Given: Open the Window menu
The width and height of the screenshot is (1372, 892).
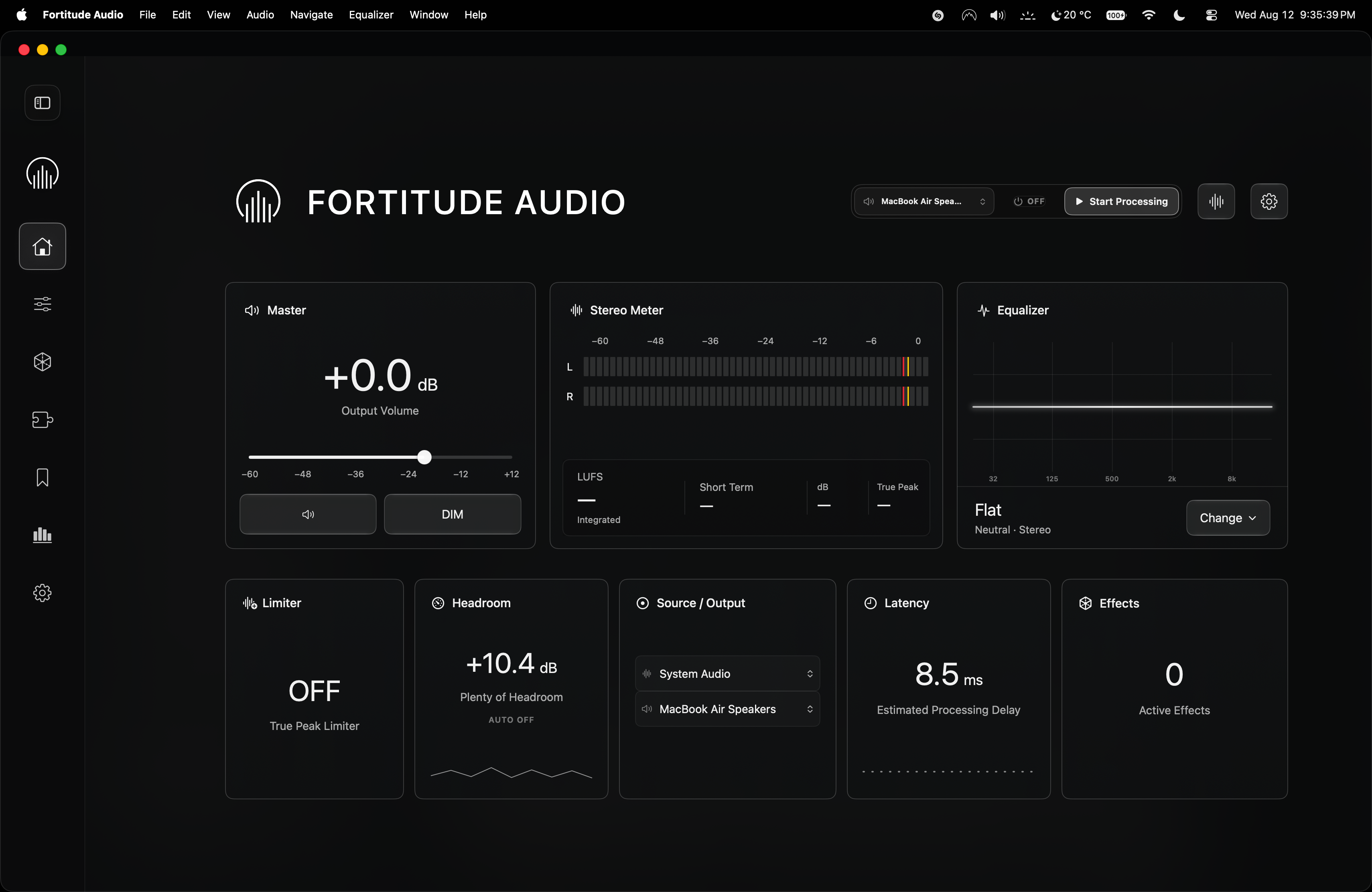Looking at the screenshot, I should [428, 15].
